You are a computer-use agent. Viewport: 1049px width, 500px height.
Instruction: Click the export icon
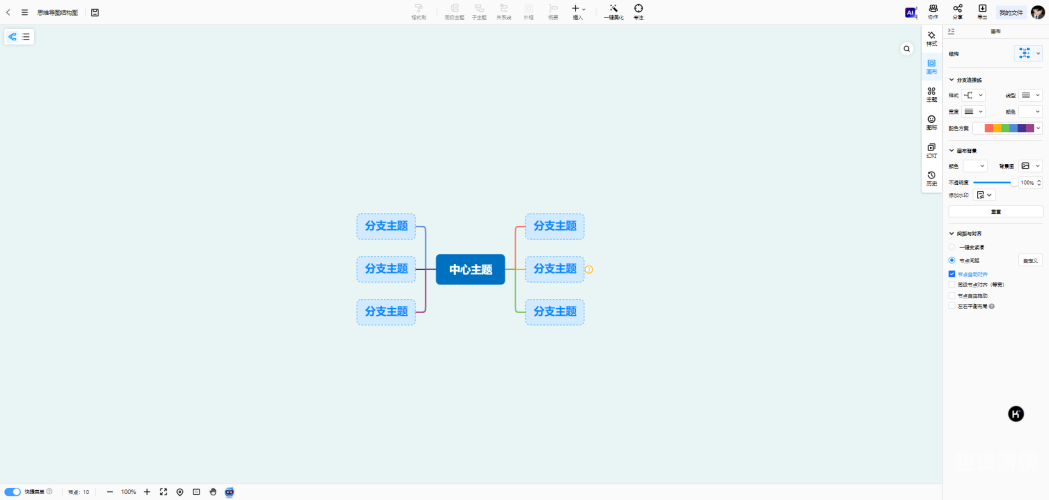(982, 12)
